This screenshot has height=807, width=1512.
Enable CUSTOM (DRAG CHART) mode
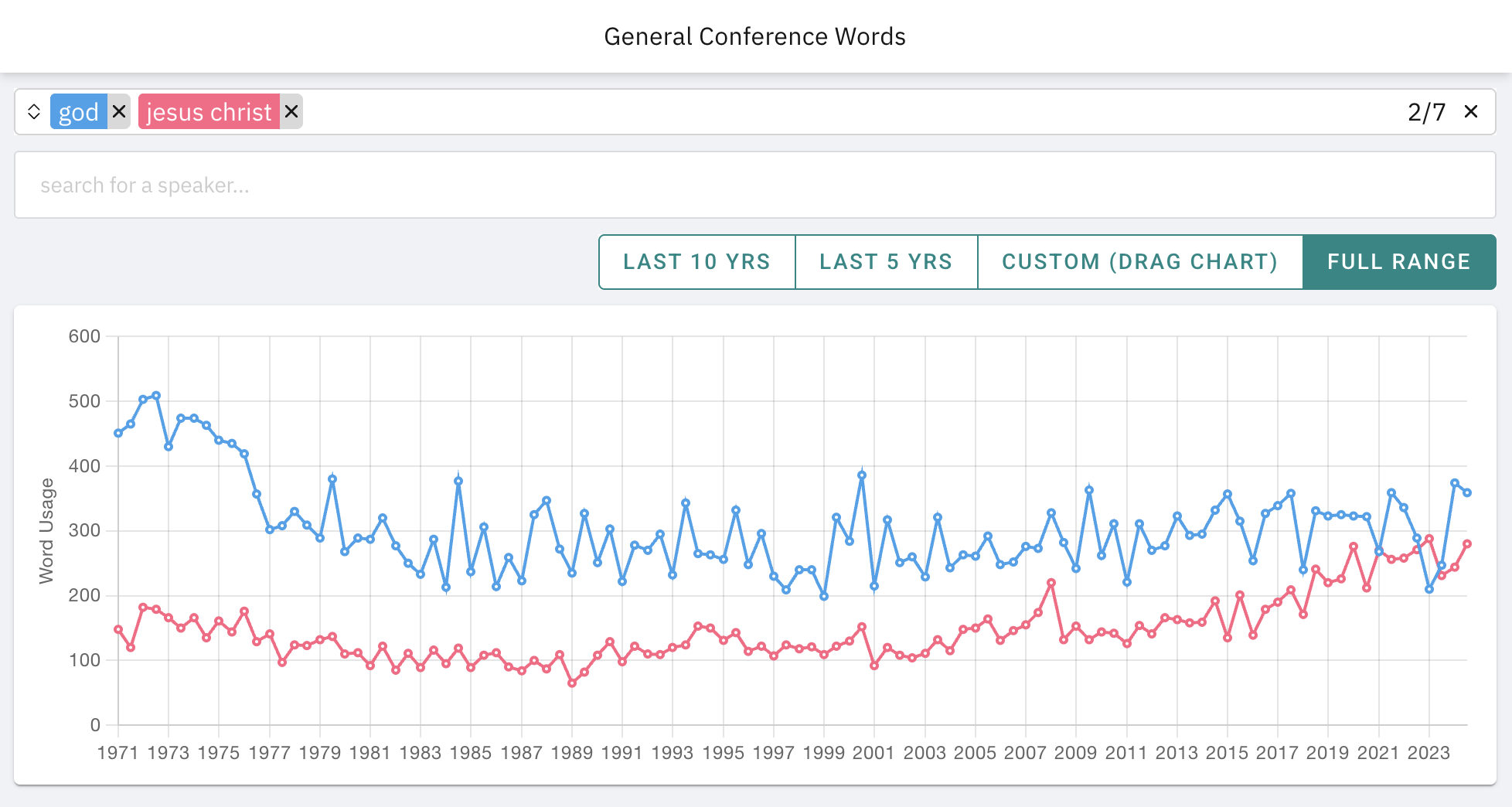point(1139,261)
